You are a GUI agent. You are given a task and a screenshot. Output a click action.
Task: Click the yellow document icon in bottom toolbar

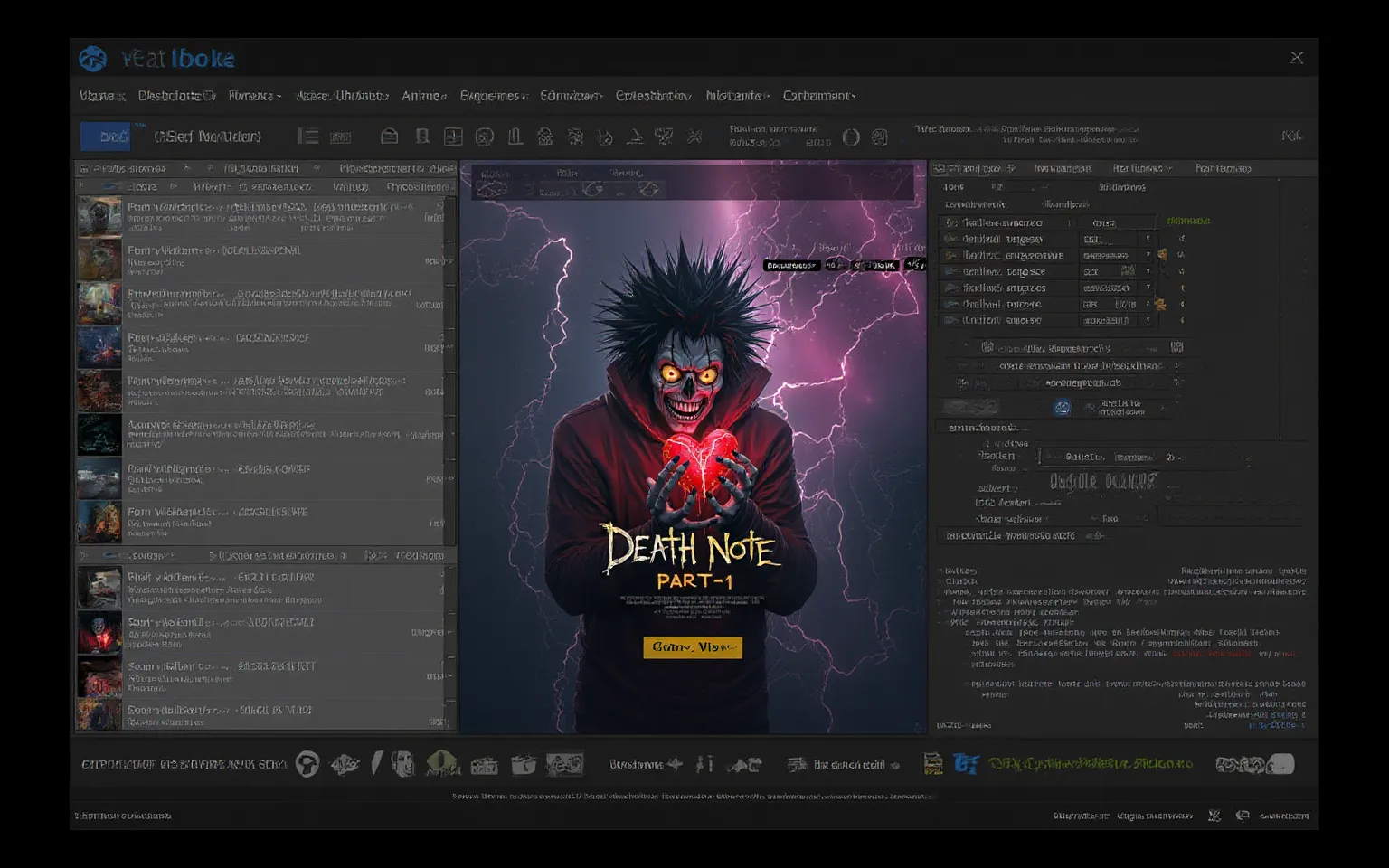(x=933, y=765)
